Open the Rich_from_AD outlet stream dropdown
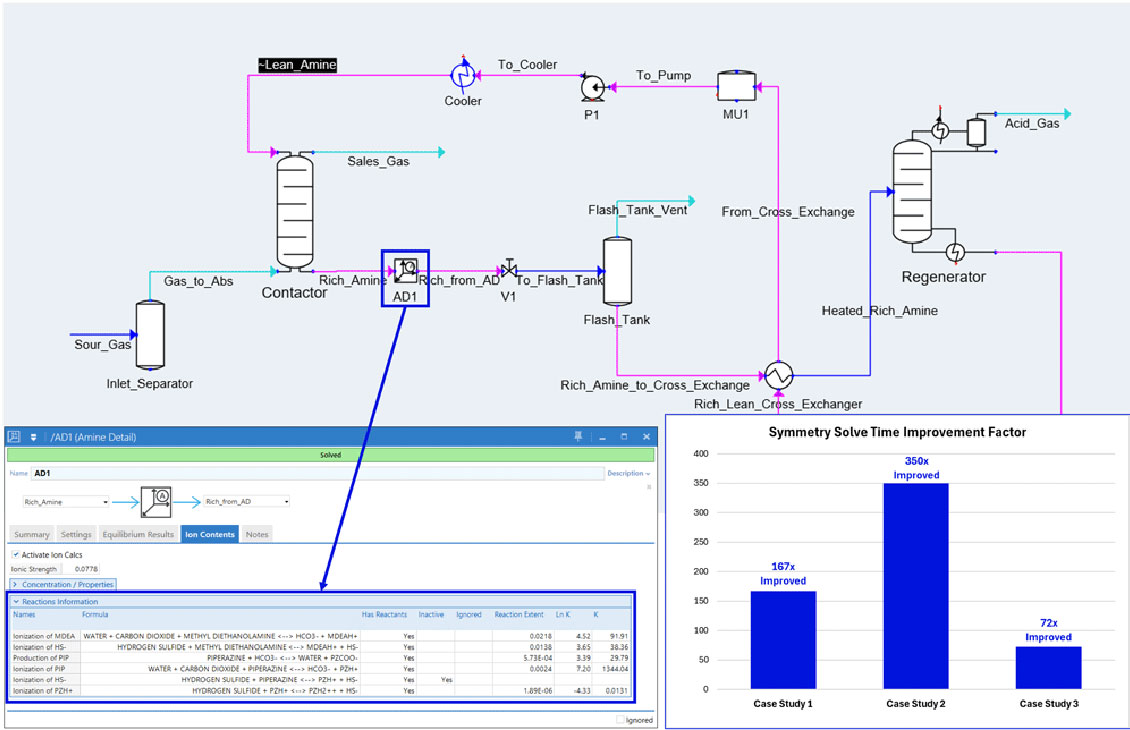 [x=287, y=501]
